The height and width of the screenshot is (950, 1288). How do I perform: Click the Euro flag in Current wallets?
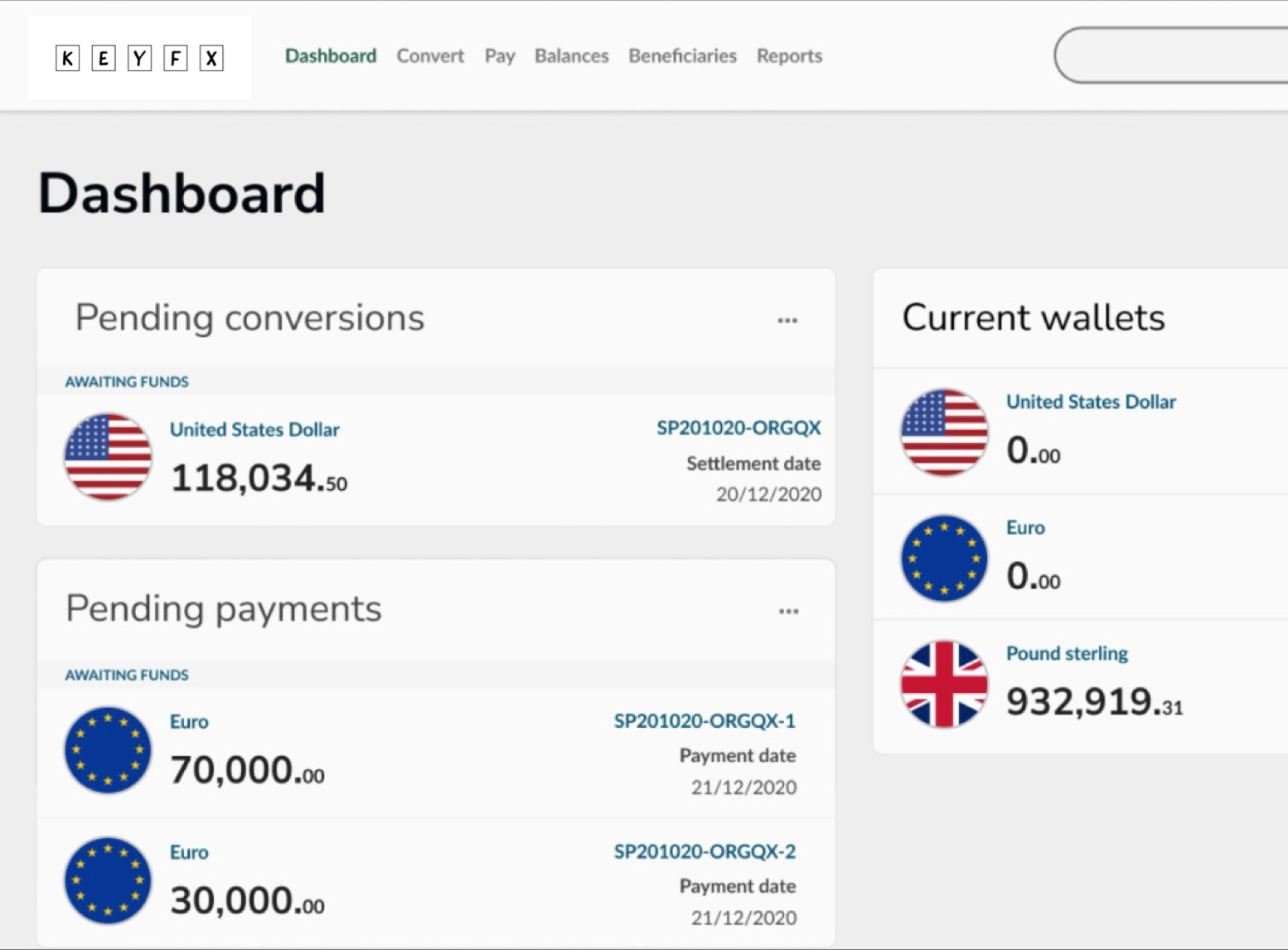click(944, 558)
